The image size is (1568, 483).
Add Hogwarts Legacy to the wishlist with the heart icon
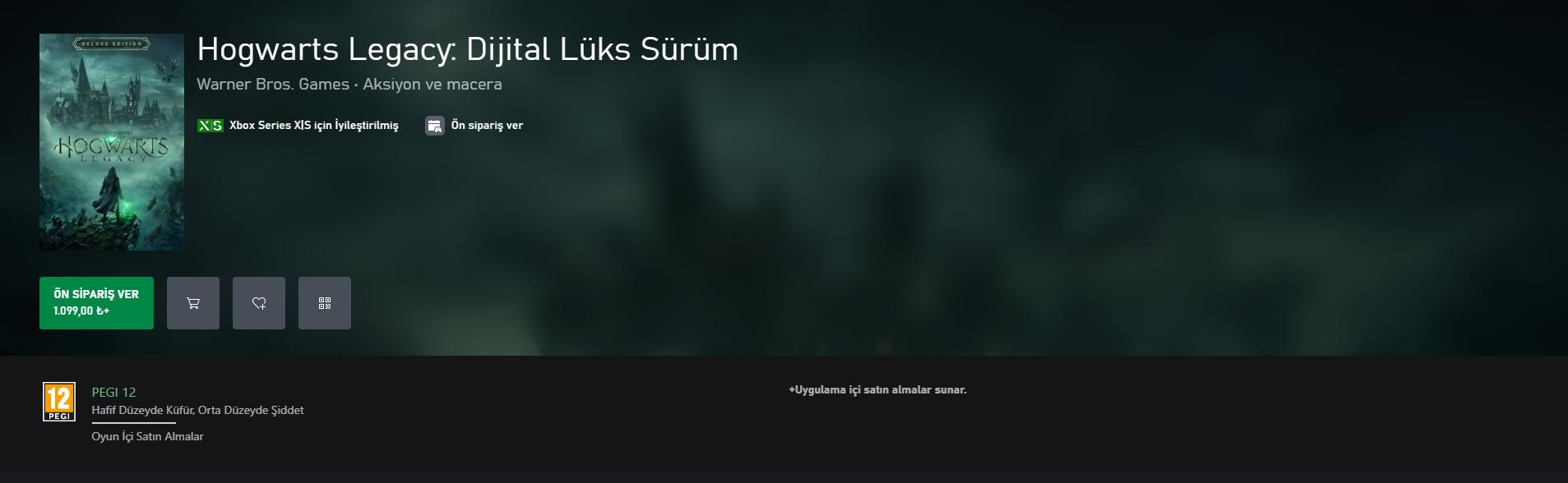coord(259,303)
